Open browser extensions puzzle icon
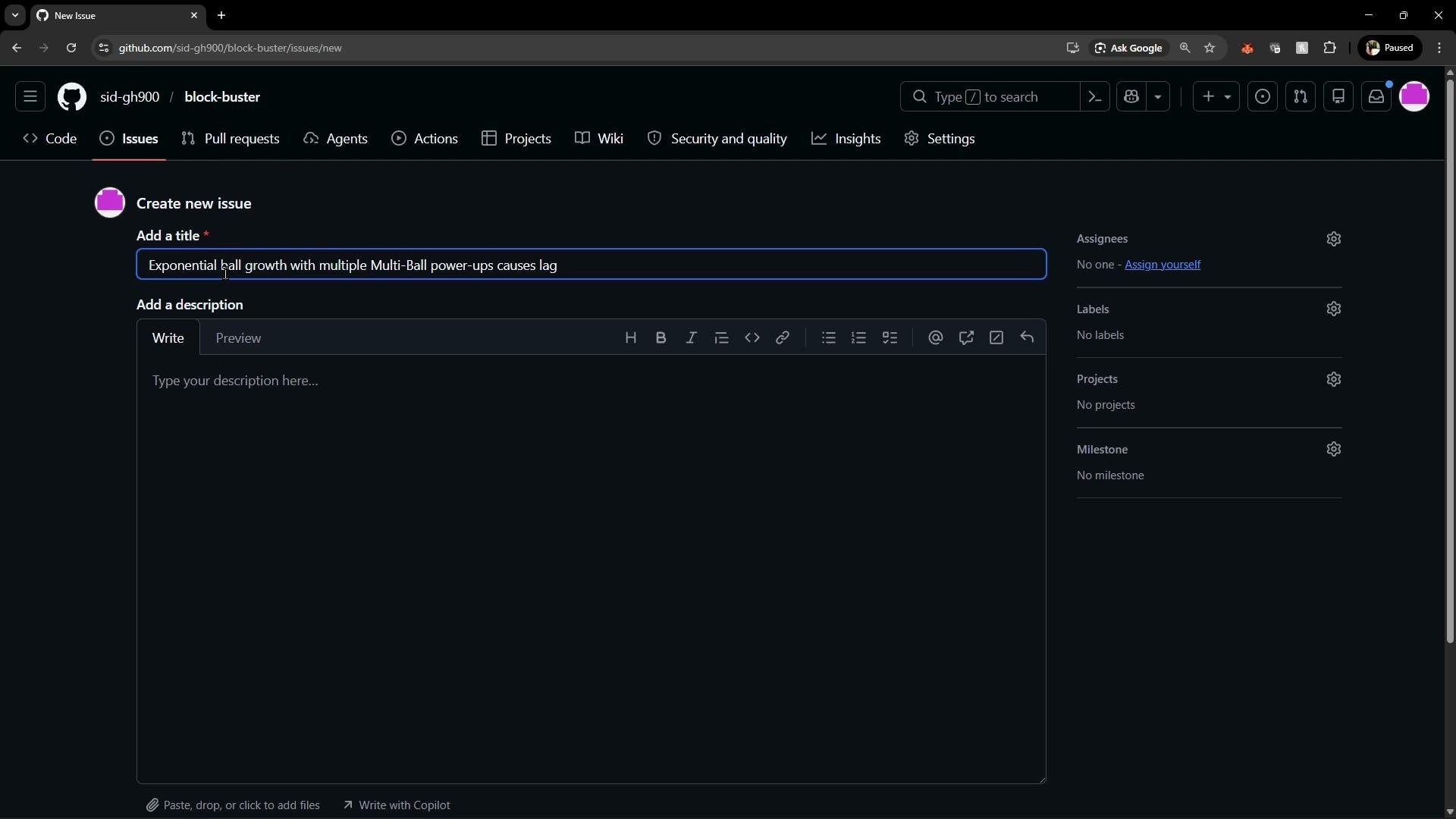Viewport: 1456px width, 819px height. (1329, 48)
